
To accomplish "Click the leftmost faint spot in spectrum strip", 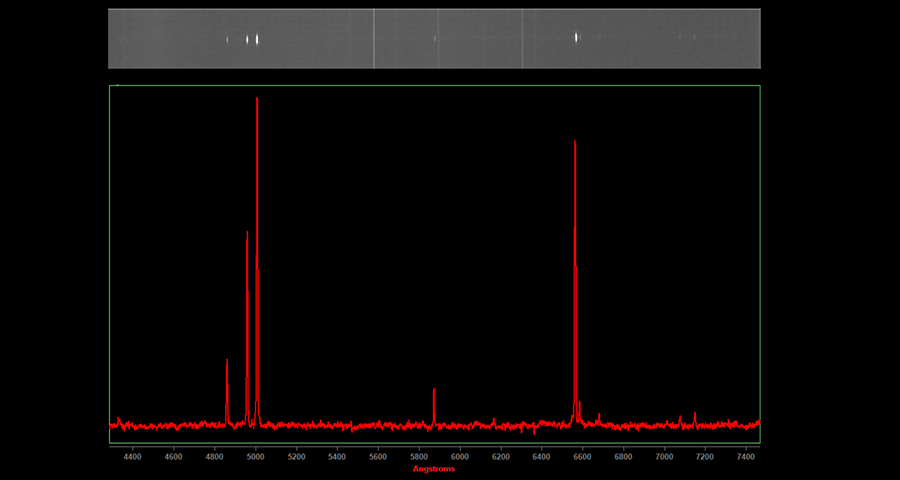I will click(x=227, y=40).
